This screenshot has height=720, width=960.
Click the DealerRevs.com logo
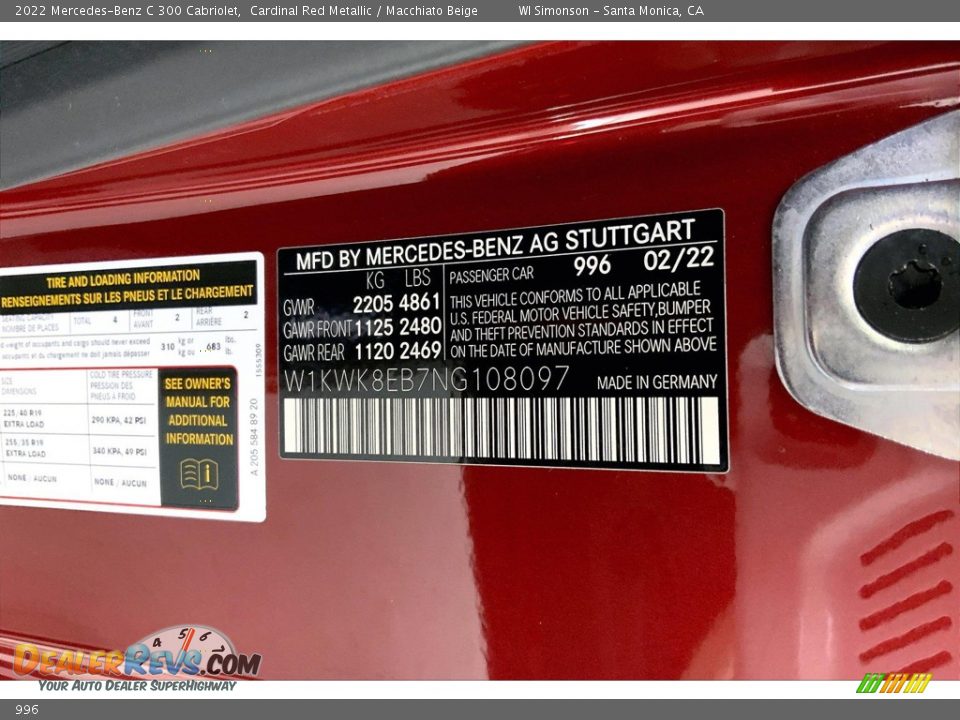coord(138,659)
